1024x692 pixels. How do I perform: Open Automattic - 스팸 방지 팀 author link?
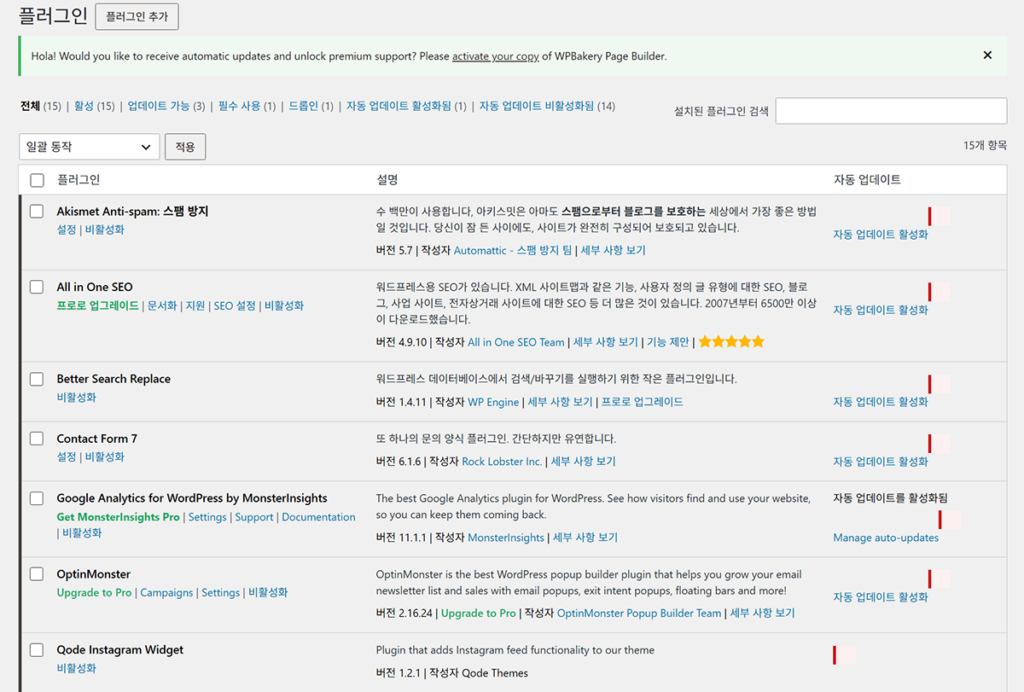(513, 251)
